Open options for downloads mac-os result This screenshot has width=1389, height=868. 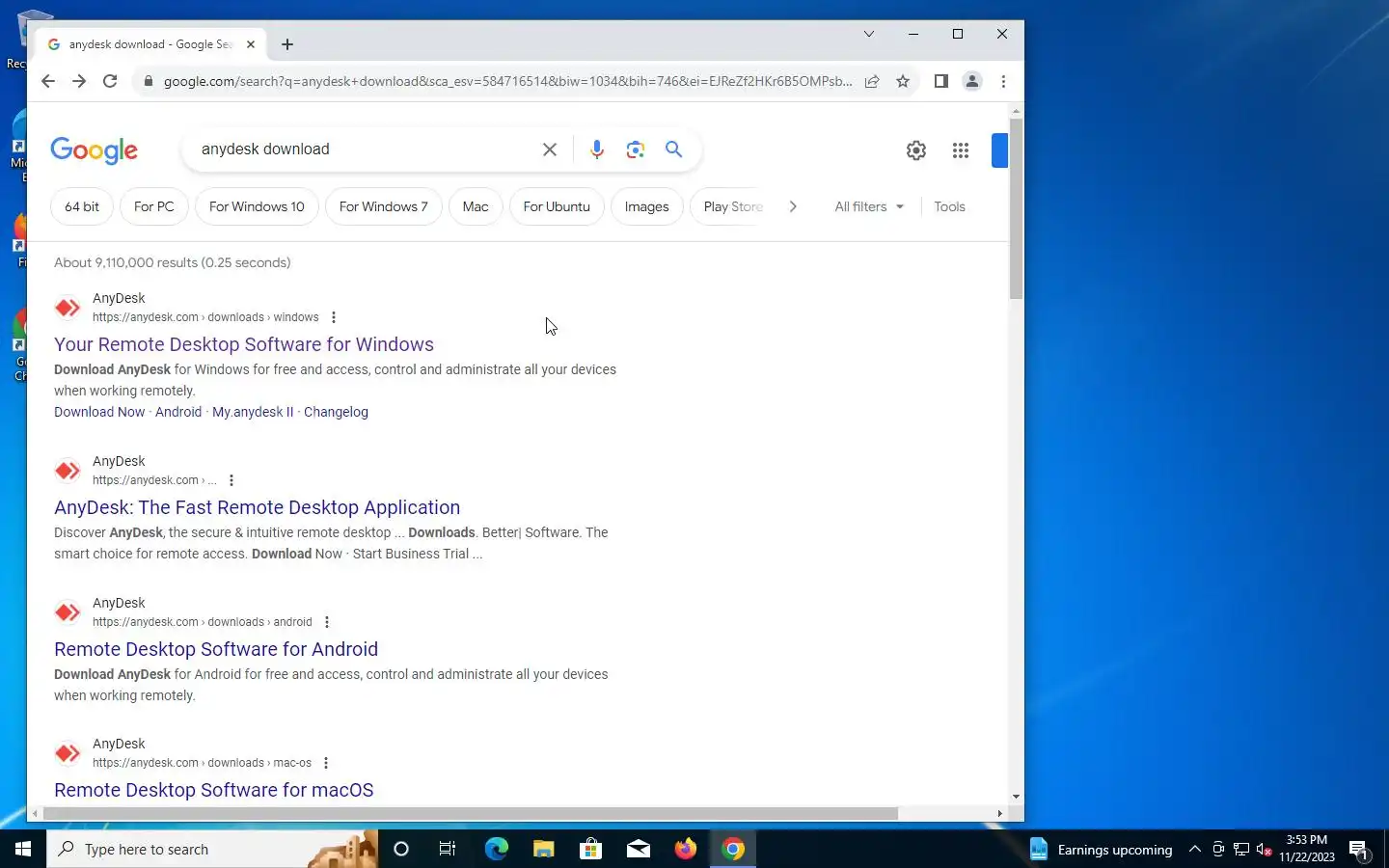pos(326,763)
